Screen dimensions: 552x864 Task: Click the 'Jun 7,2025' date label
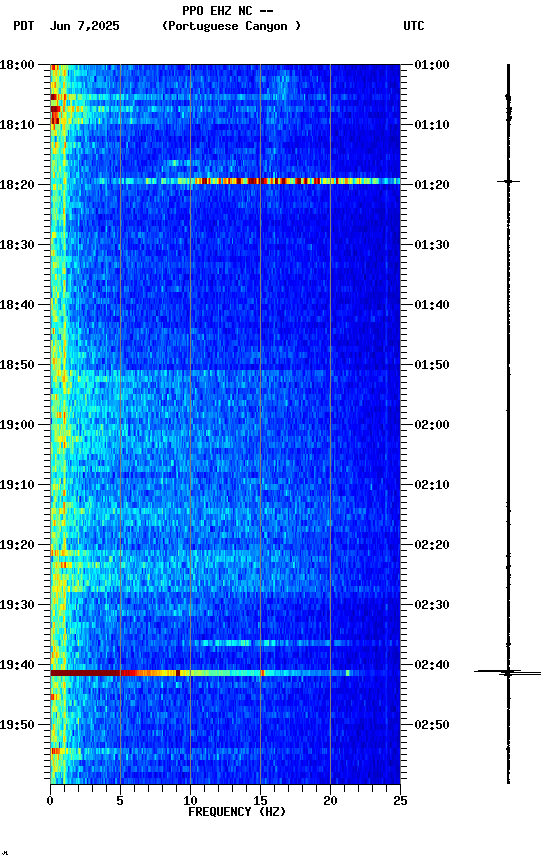[84, 26]
